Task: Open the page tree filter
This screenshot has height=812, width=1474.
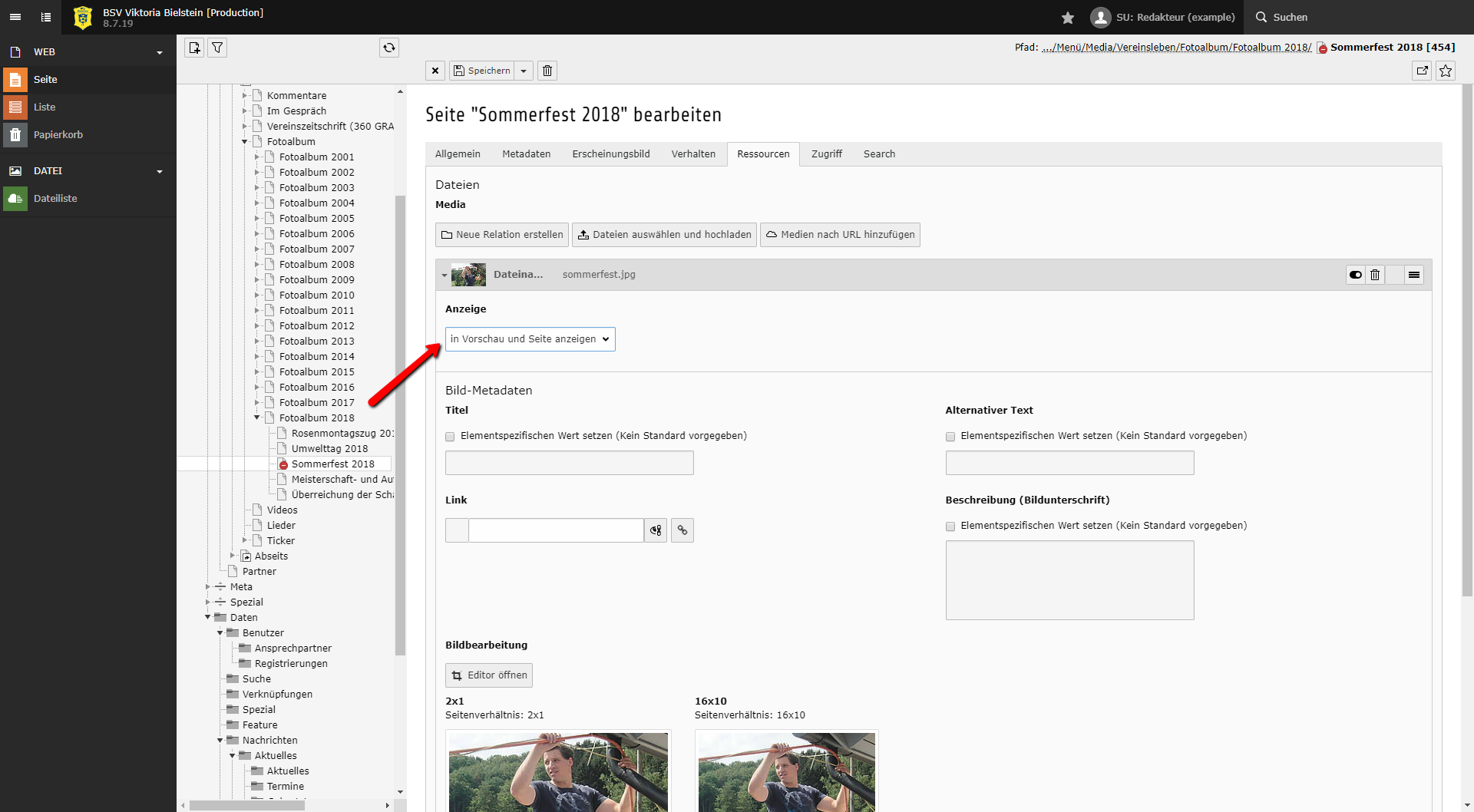Action: [217, 48]
